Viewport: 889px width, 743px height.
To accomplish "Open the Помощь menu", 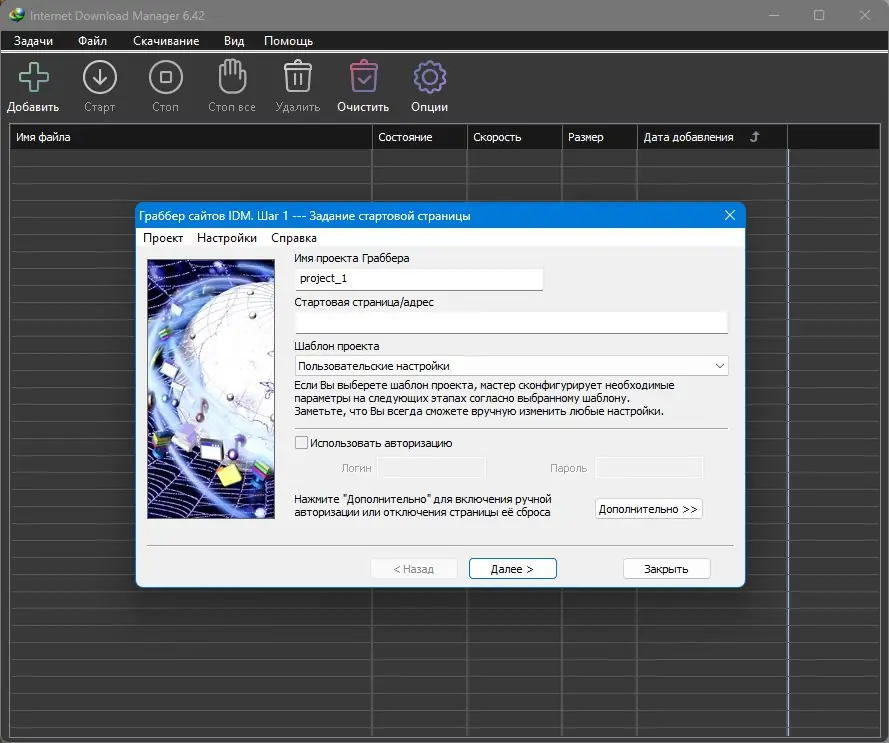I will 288,41.
